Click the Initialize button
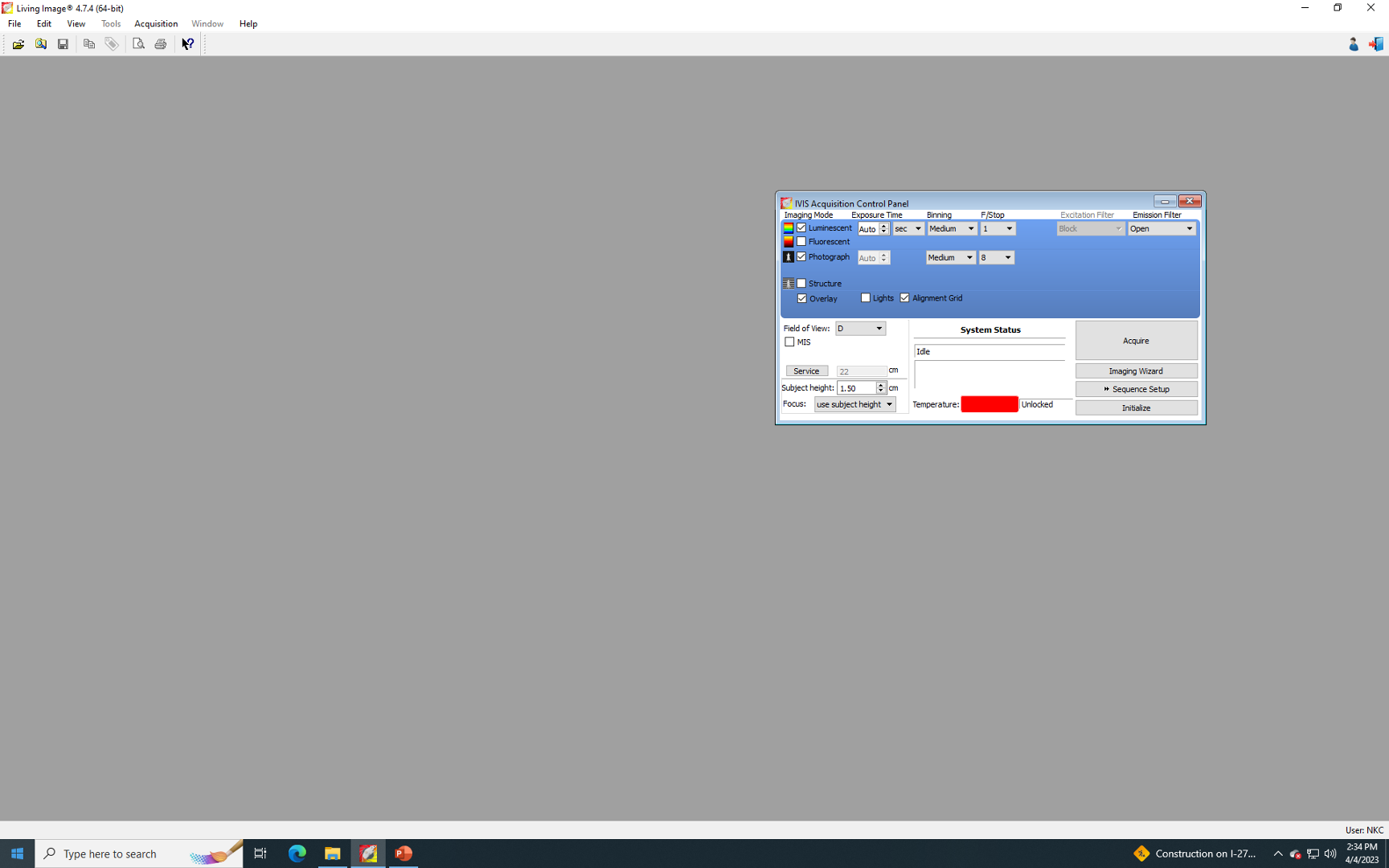The width and height of the screenshot is (1389, 868). (x=1137, y=408)
